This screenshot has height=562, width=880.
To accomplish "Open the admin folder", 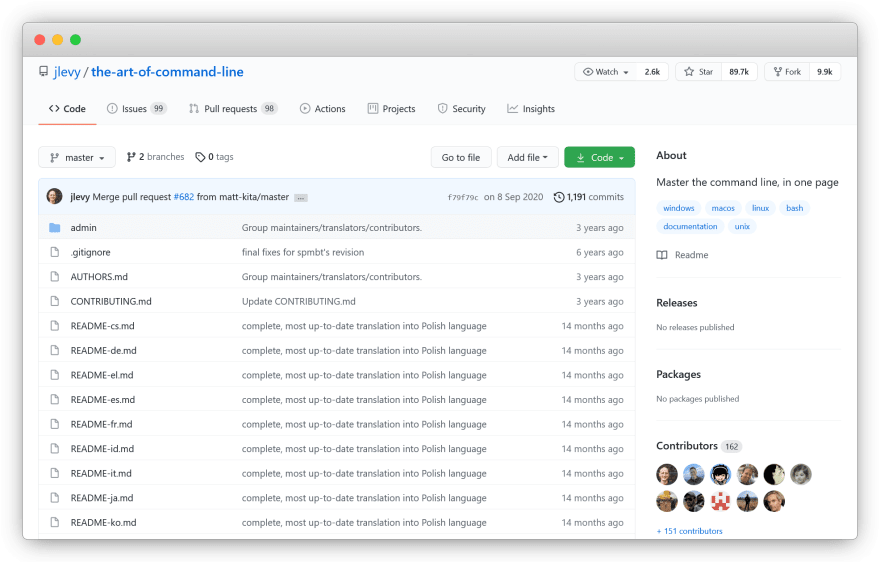I will tap(84, 227).
